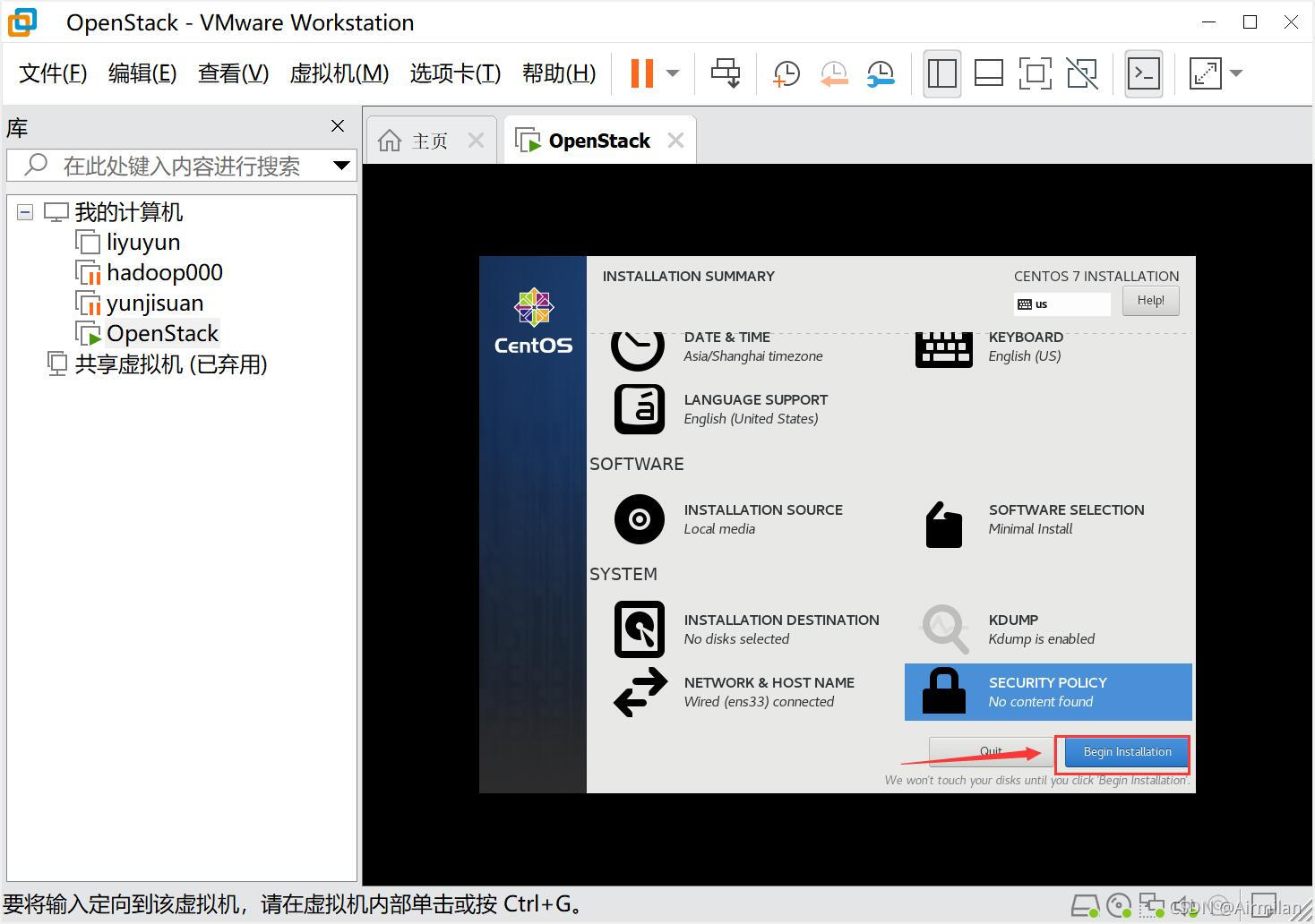1315x924 pixels.
Task: Select the yunjisuan virtual machine
Action: (x=155, y=304)
